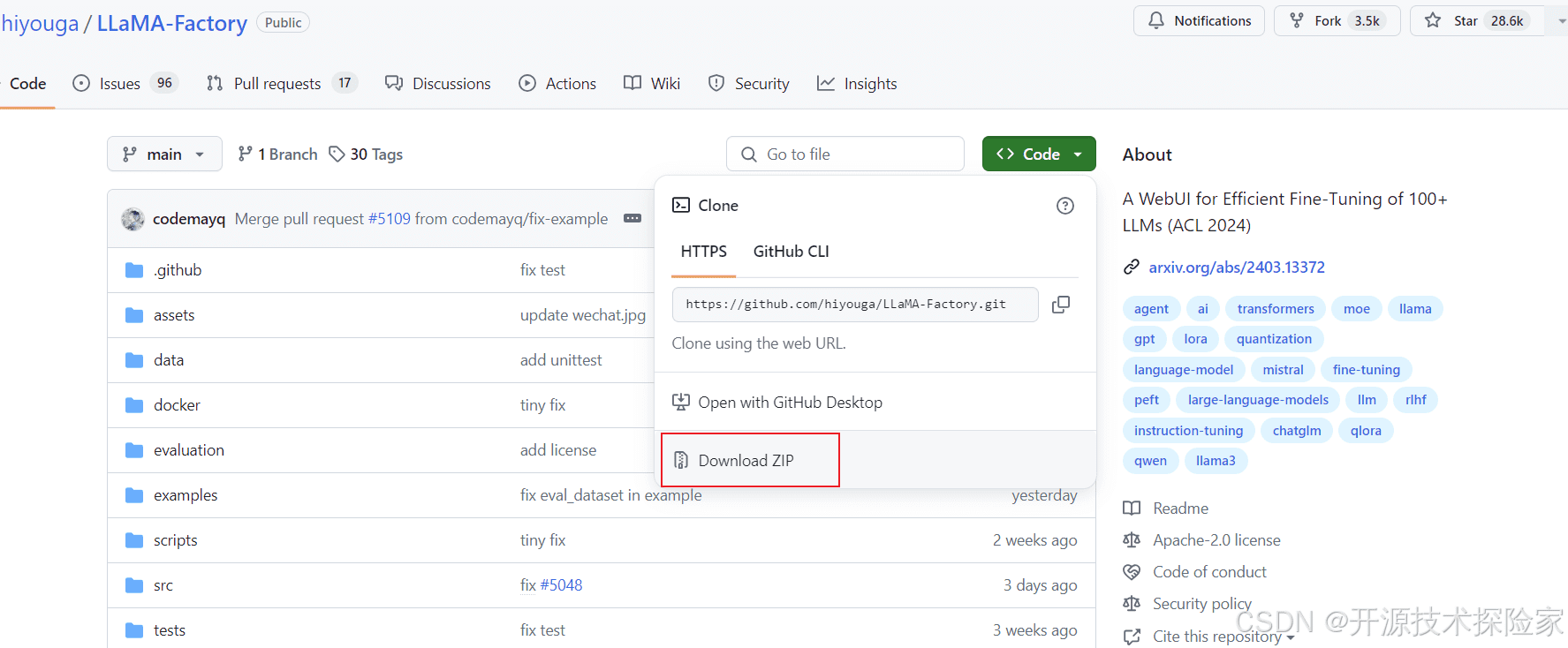This screenshot has width=1568, height=648.
Task: Open clone help question mark icon
Action: tap(1065, 206)
